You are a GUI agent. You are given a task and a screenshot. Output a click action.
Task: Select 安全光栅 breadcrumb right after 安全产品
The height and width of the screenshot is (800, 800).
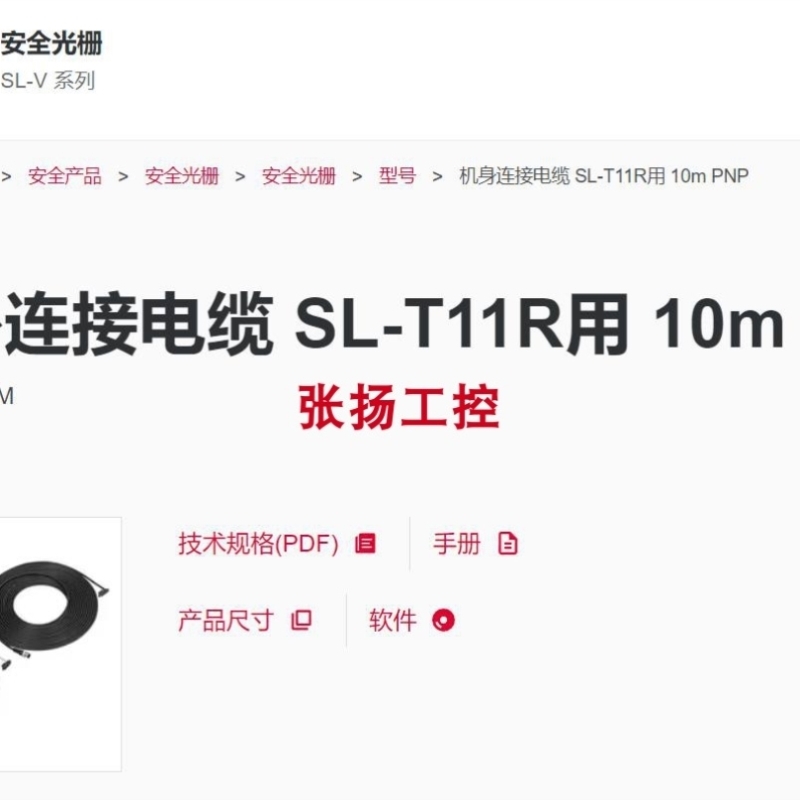(182, 176)
